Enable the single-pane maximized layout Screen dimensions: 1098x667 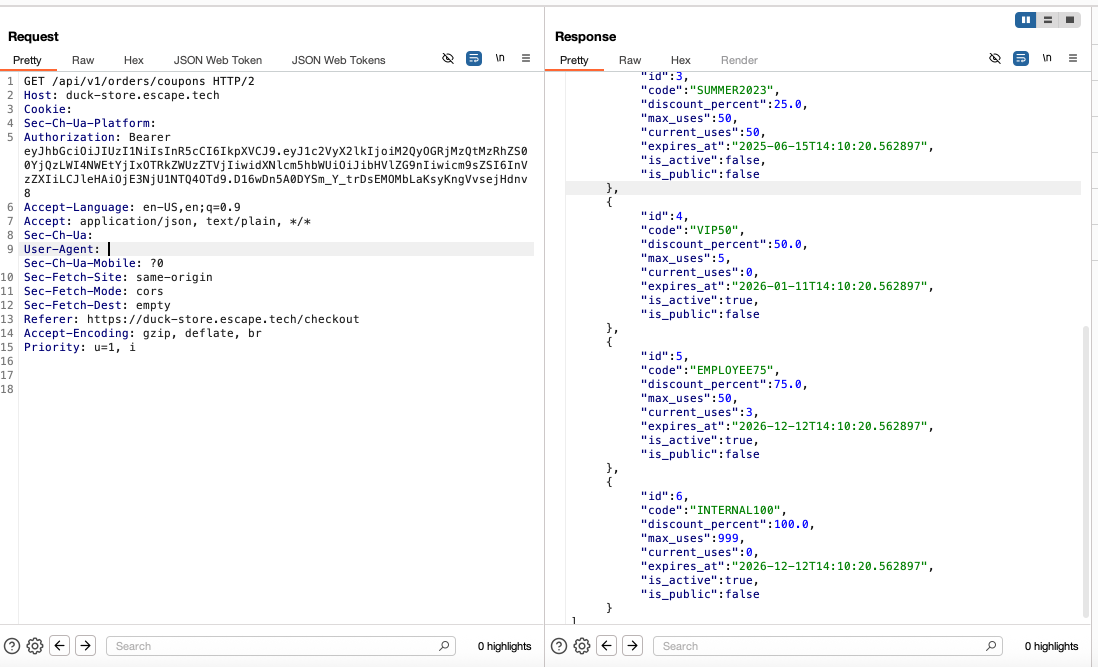pos(1072,19)
